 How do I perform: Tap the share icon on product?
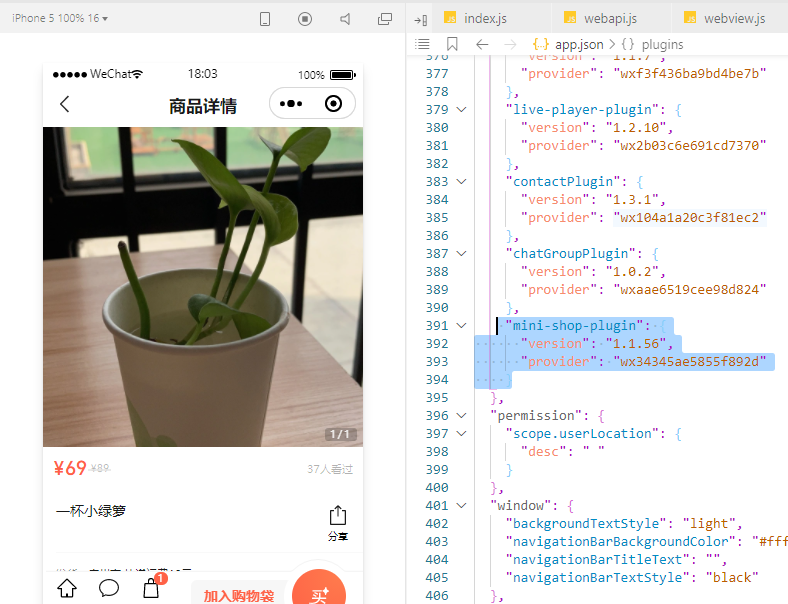(x=338, y=523)
